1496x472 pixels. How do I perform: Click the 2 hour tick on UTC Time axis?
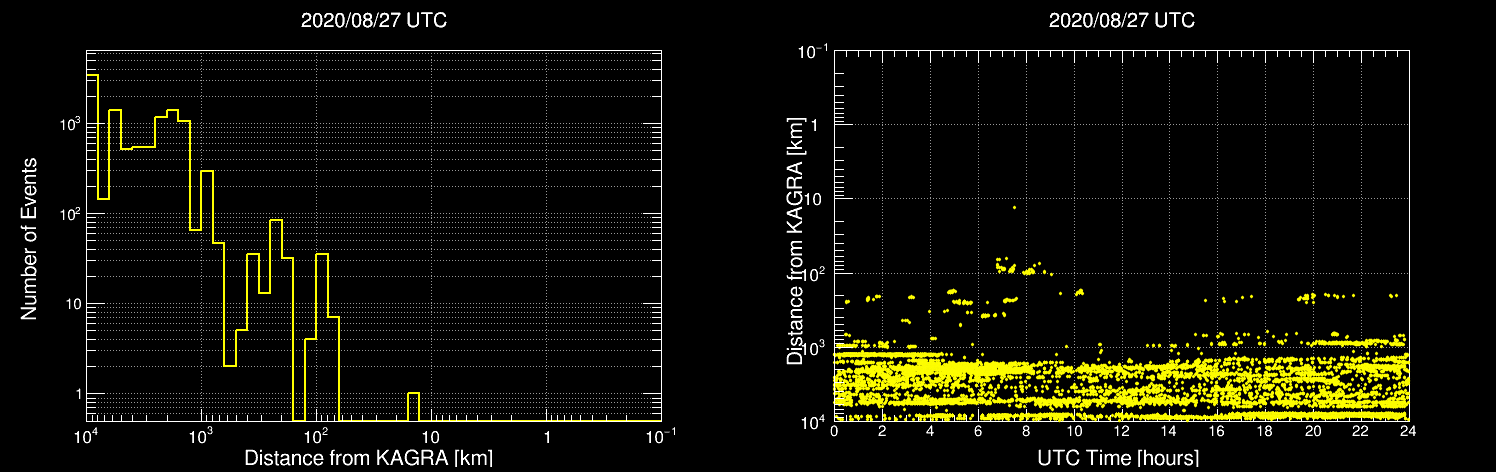coord(882,431)
